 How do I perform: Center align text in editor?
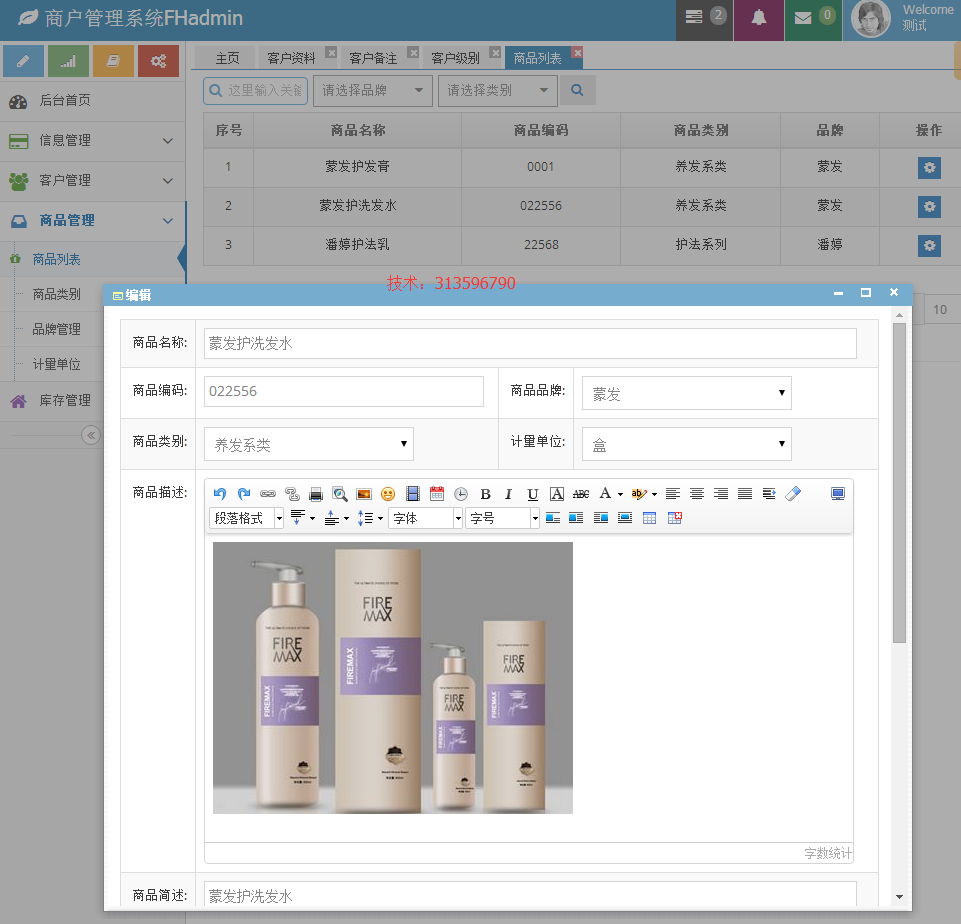(x=697, y=494)
